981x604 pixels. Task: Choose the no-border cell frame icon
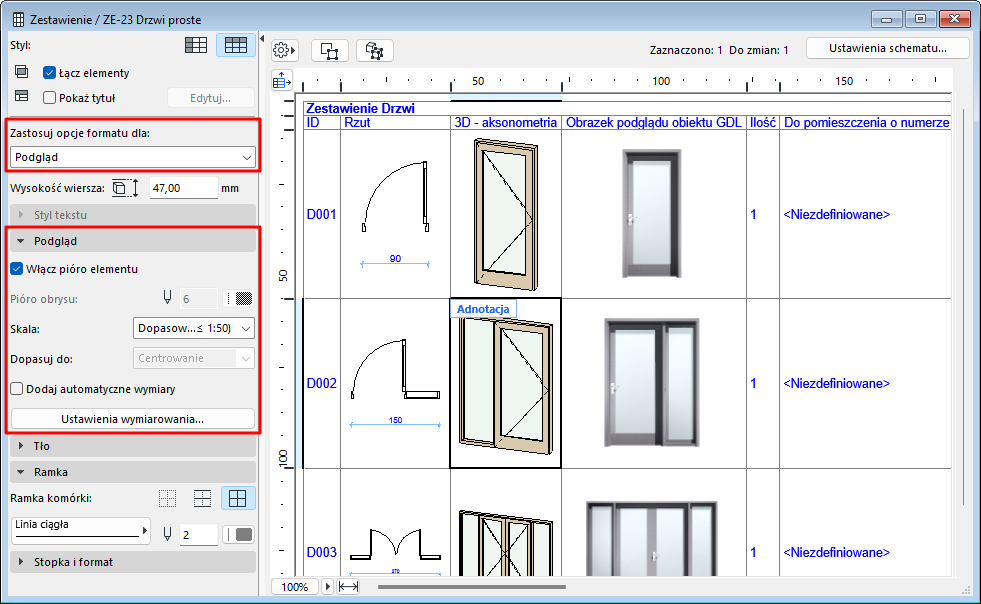click(168, 498)
